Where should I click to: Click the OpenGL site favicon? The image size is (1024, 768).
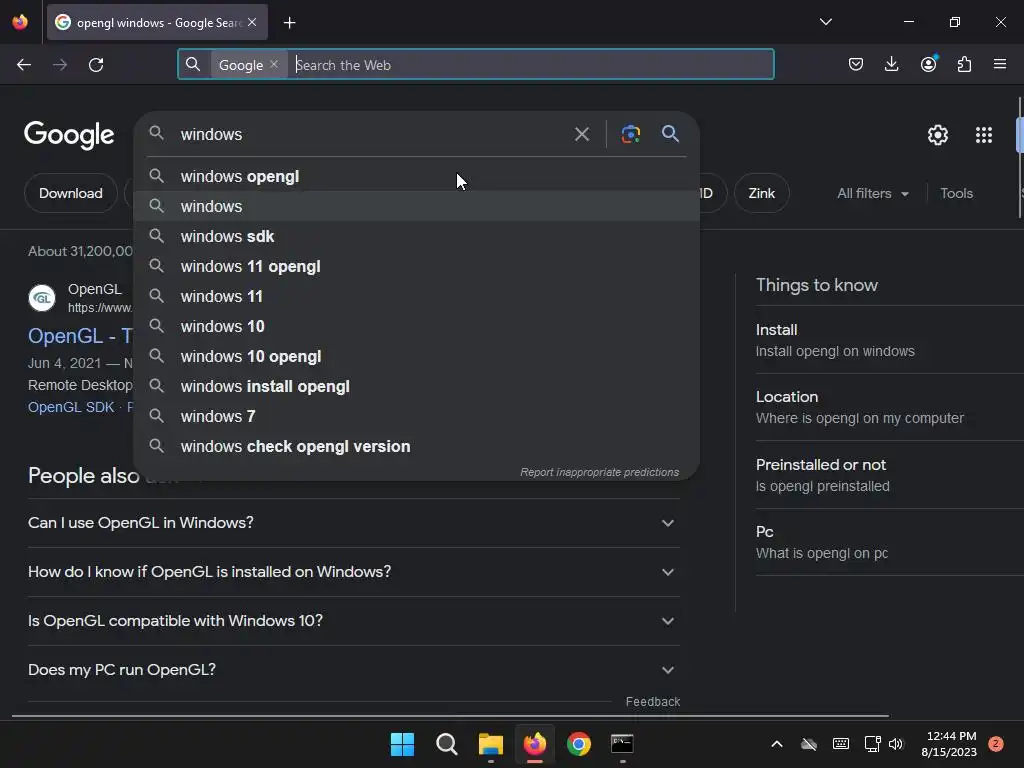(42, 298)
